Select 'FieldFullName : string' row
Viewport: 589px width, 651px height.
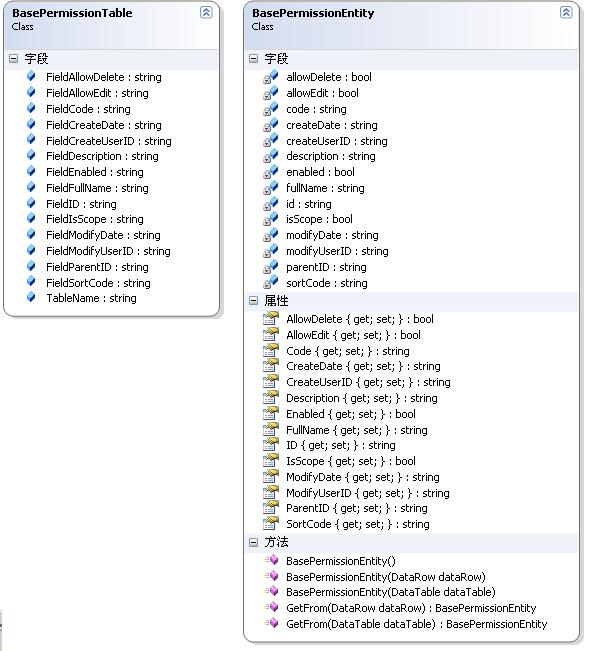(97, 188)
